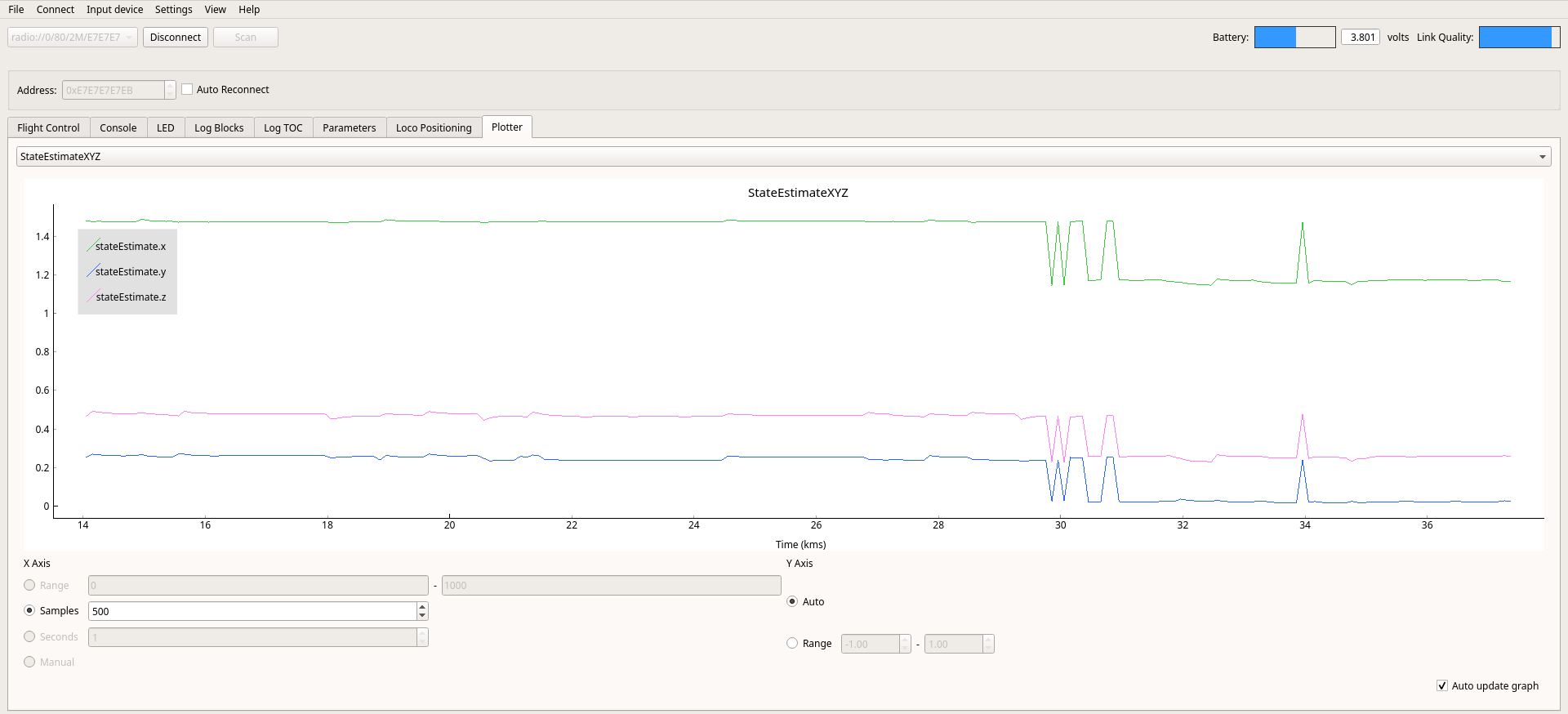Image resolution: width=1568 pixels, height=714 pixels.
Task: Choose the X Axis Samples radio option
Action: [x=29, y=610]
